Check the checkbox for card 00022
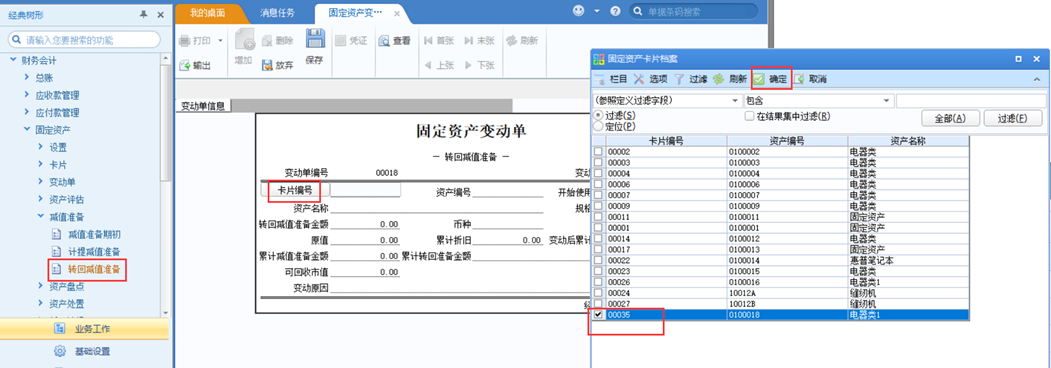 tap(599, 260)
